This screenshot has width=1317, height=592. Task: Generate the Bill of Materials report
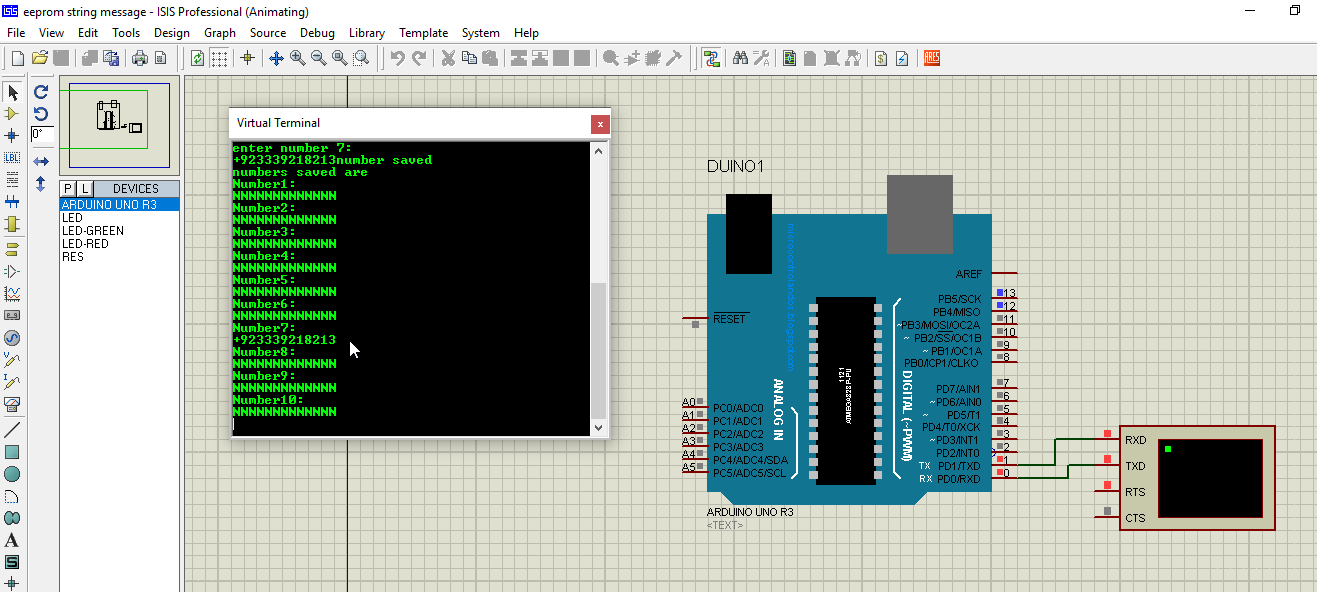point(878,57)
